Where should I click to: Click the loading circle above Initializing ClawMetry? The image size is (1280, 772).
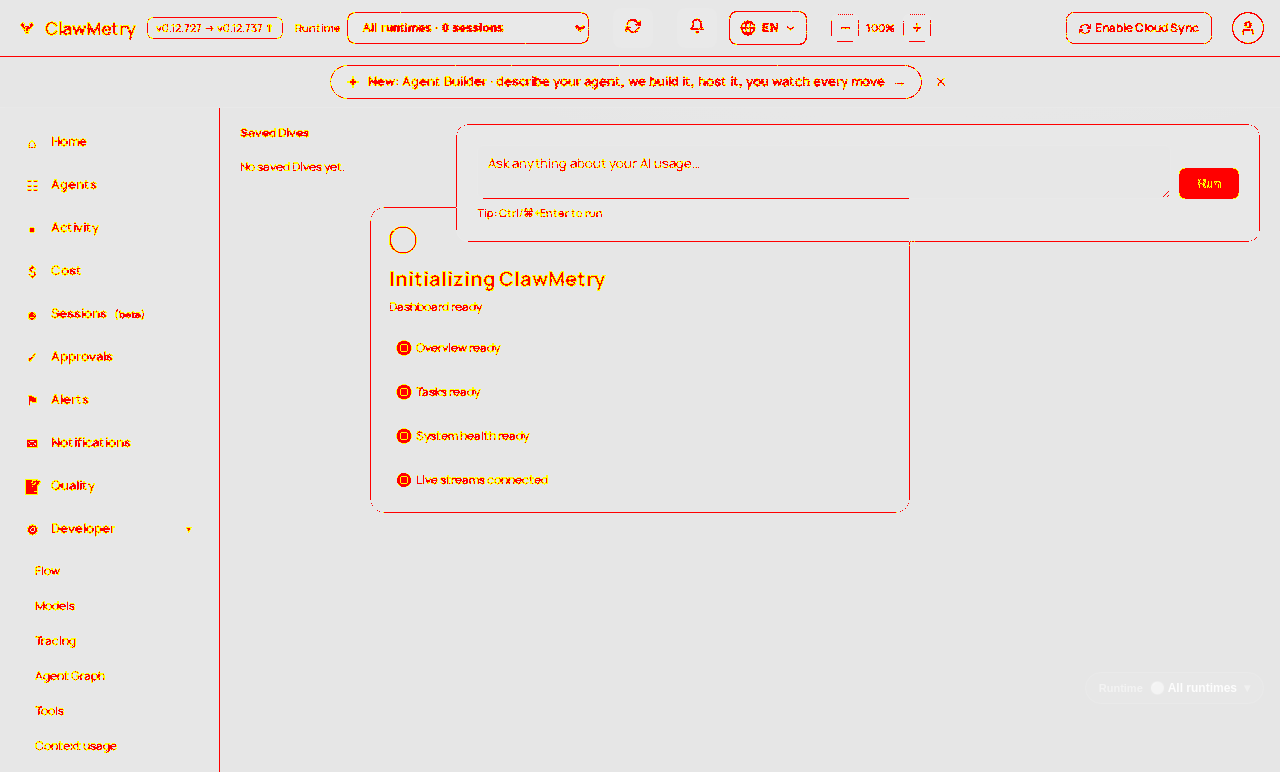pyautogui.click(x=403, y=240)
